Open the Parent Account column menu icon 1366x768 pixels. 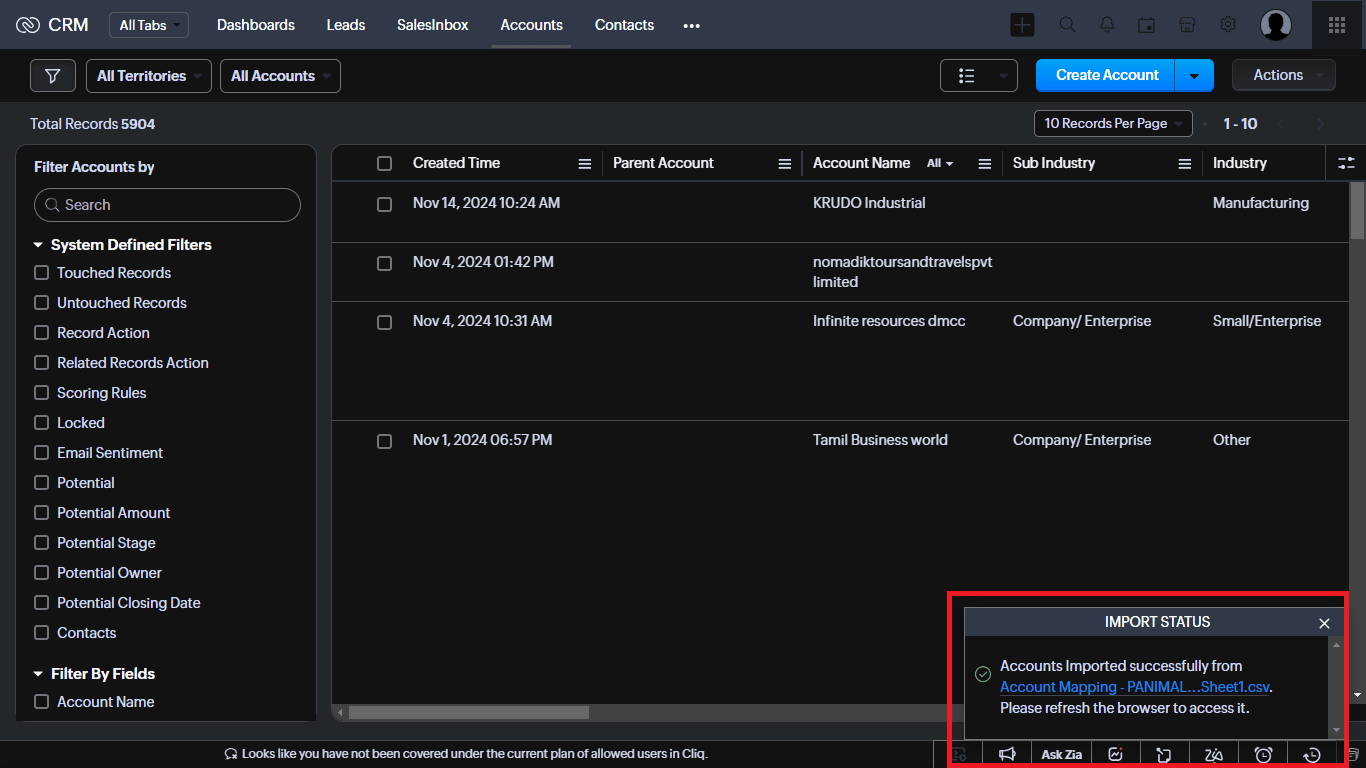[785, 164]
